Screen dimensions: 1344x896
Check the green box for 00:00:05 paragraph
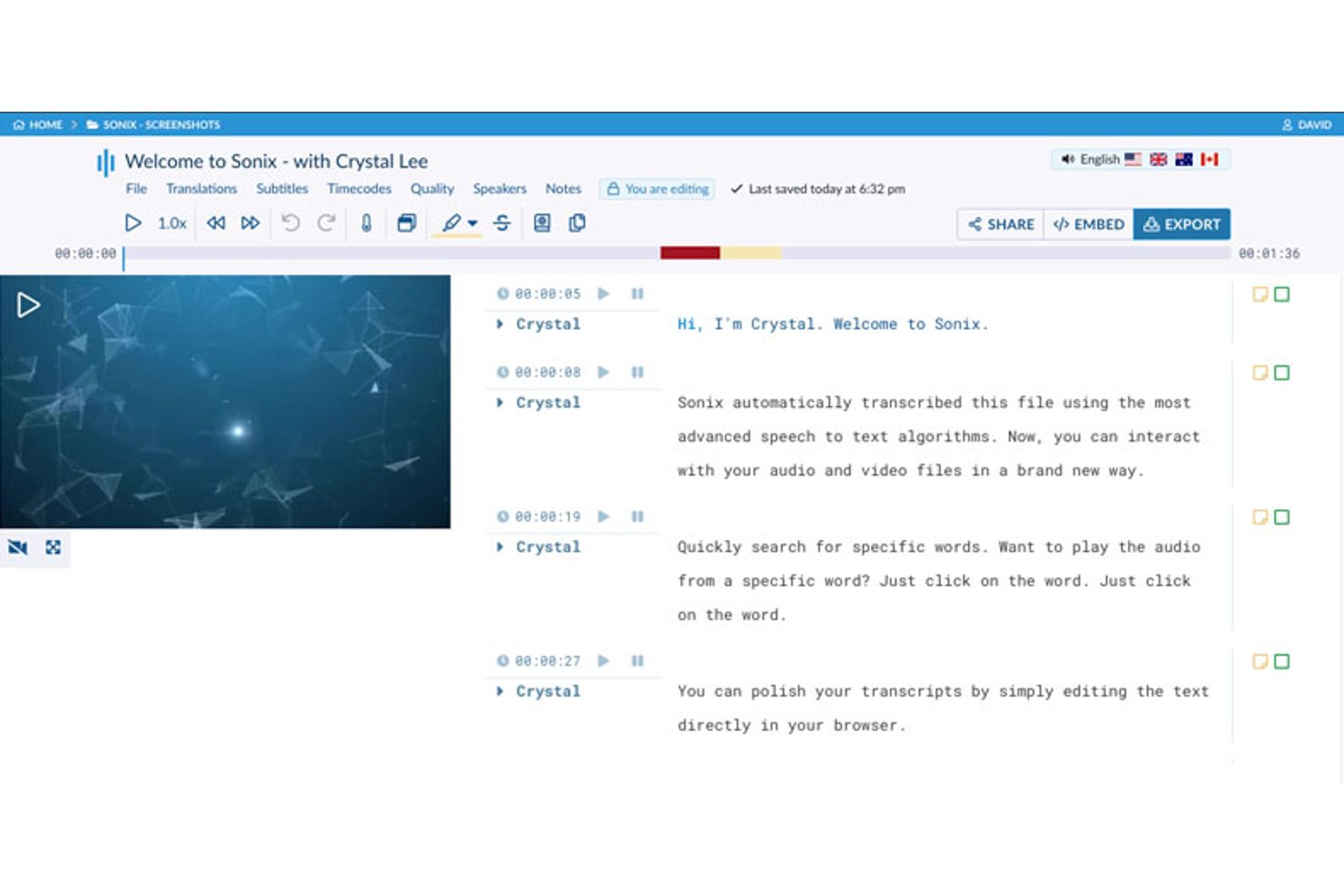[x=1281, y=294]
